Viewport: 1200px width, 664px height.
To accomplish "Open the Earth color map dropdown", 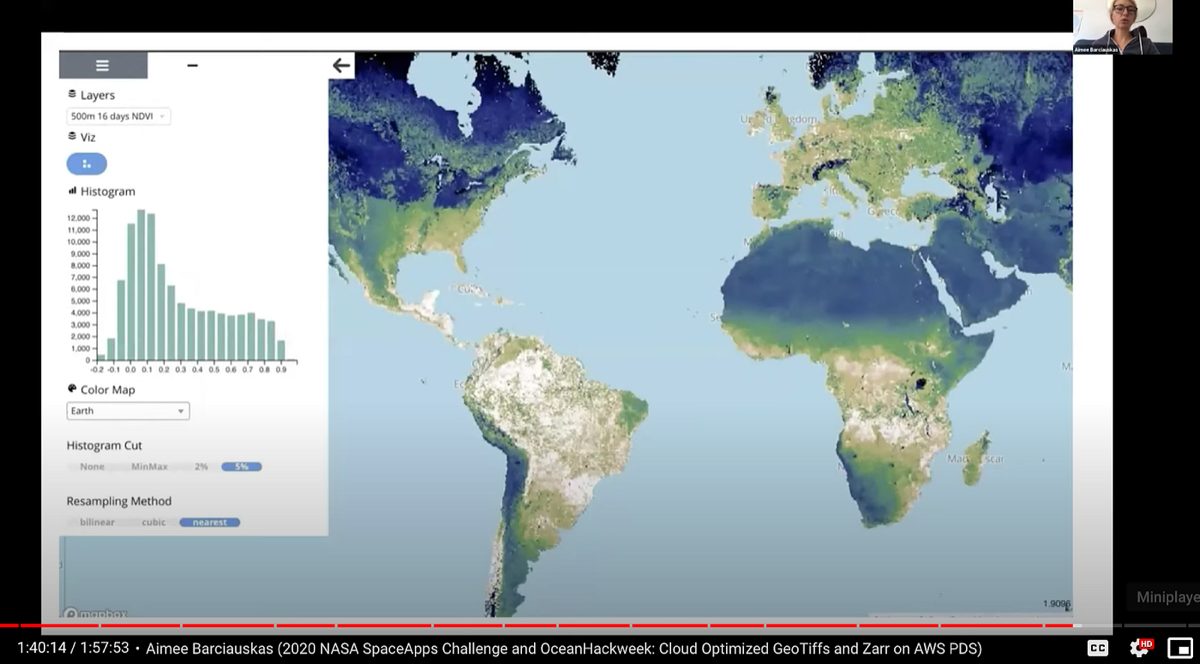I will pyautogui.click(x=128, y=411).
